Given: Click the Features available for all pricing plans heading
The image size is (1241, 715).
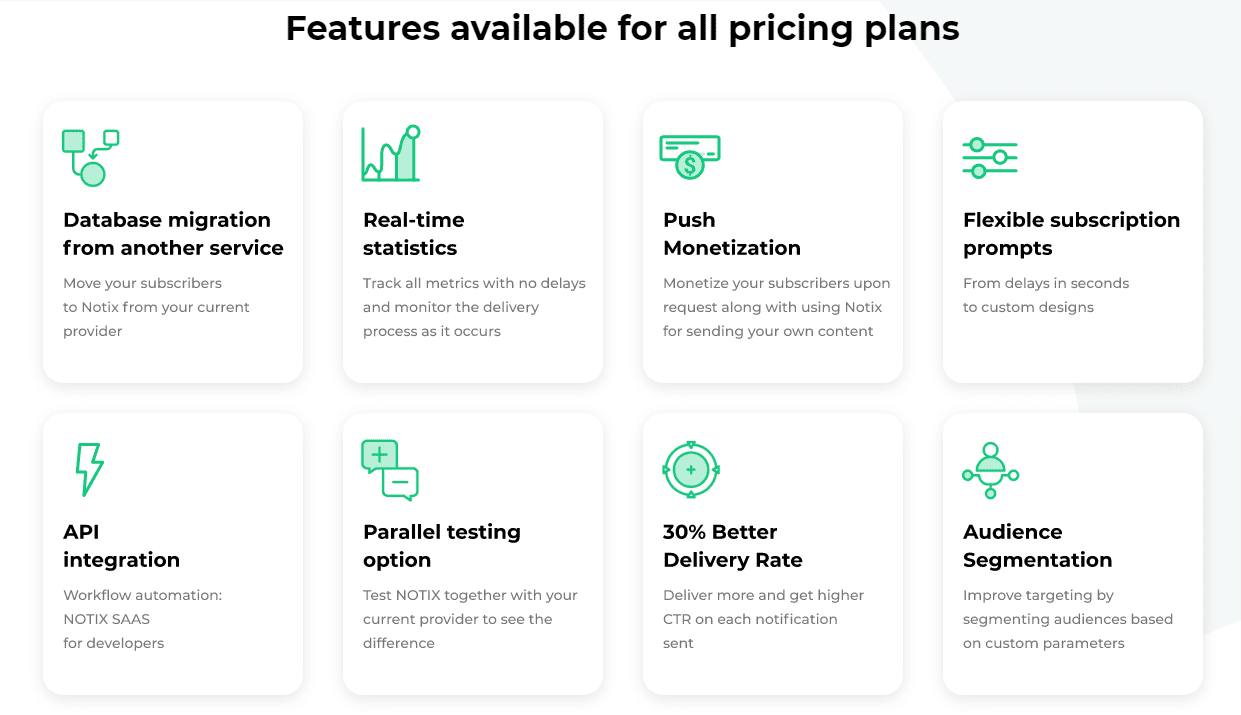Looking at the screenshot, I should 622,28.
